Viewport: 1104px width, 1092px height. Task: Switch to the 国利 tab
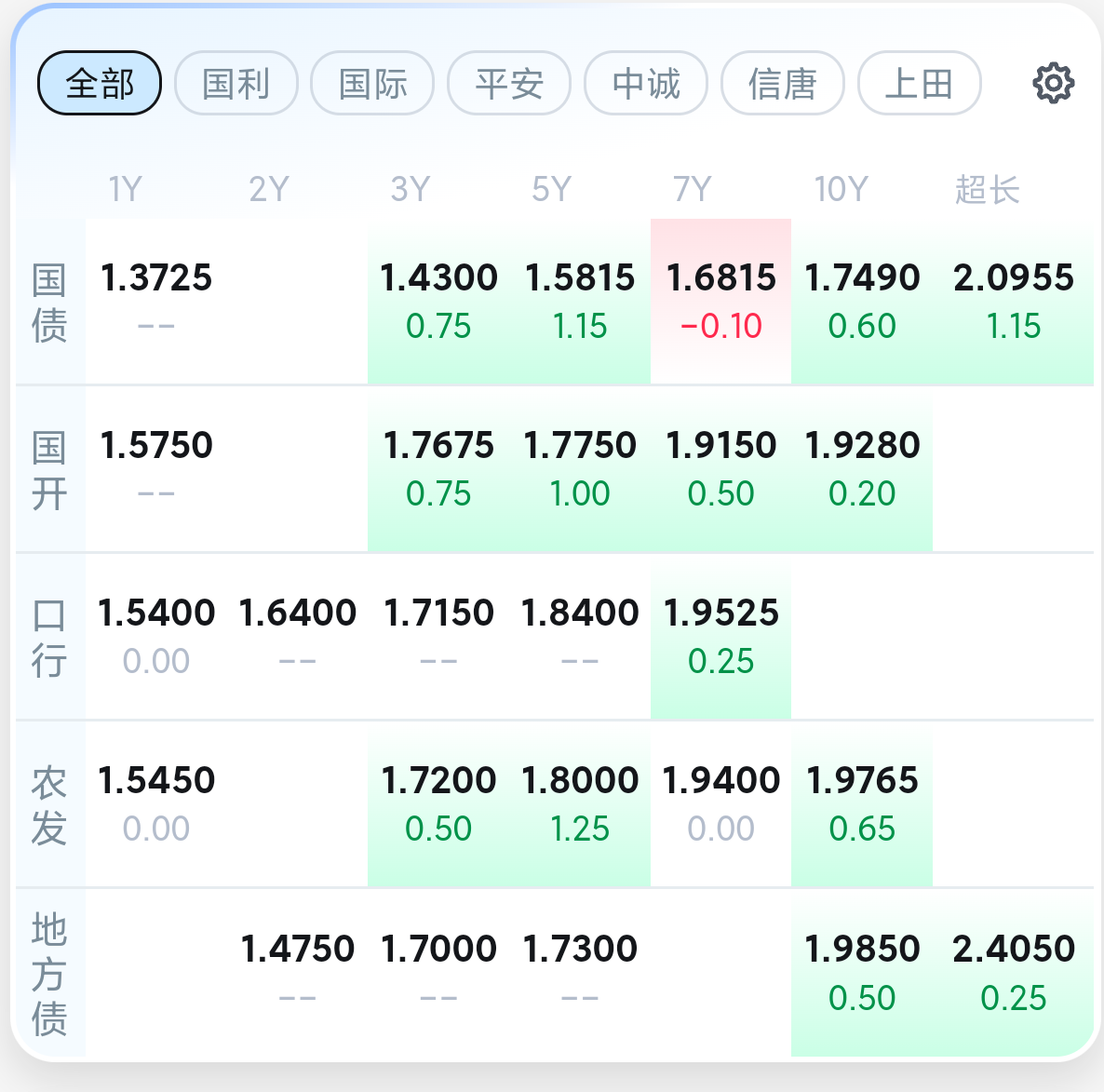pos(236,84)
